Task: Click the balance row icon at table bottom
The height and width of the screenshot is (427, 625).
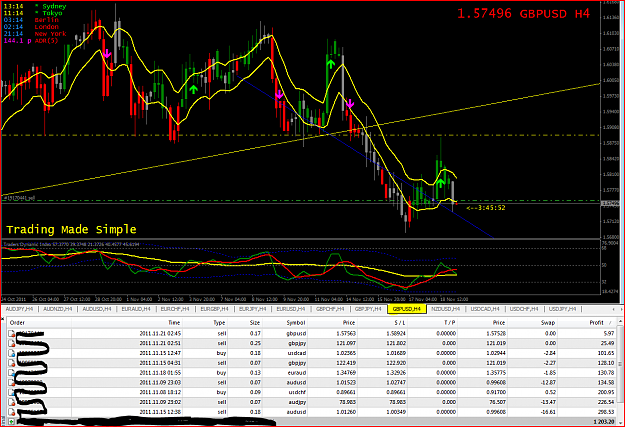Action: [x=12, y=421]
